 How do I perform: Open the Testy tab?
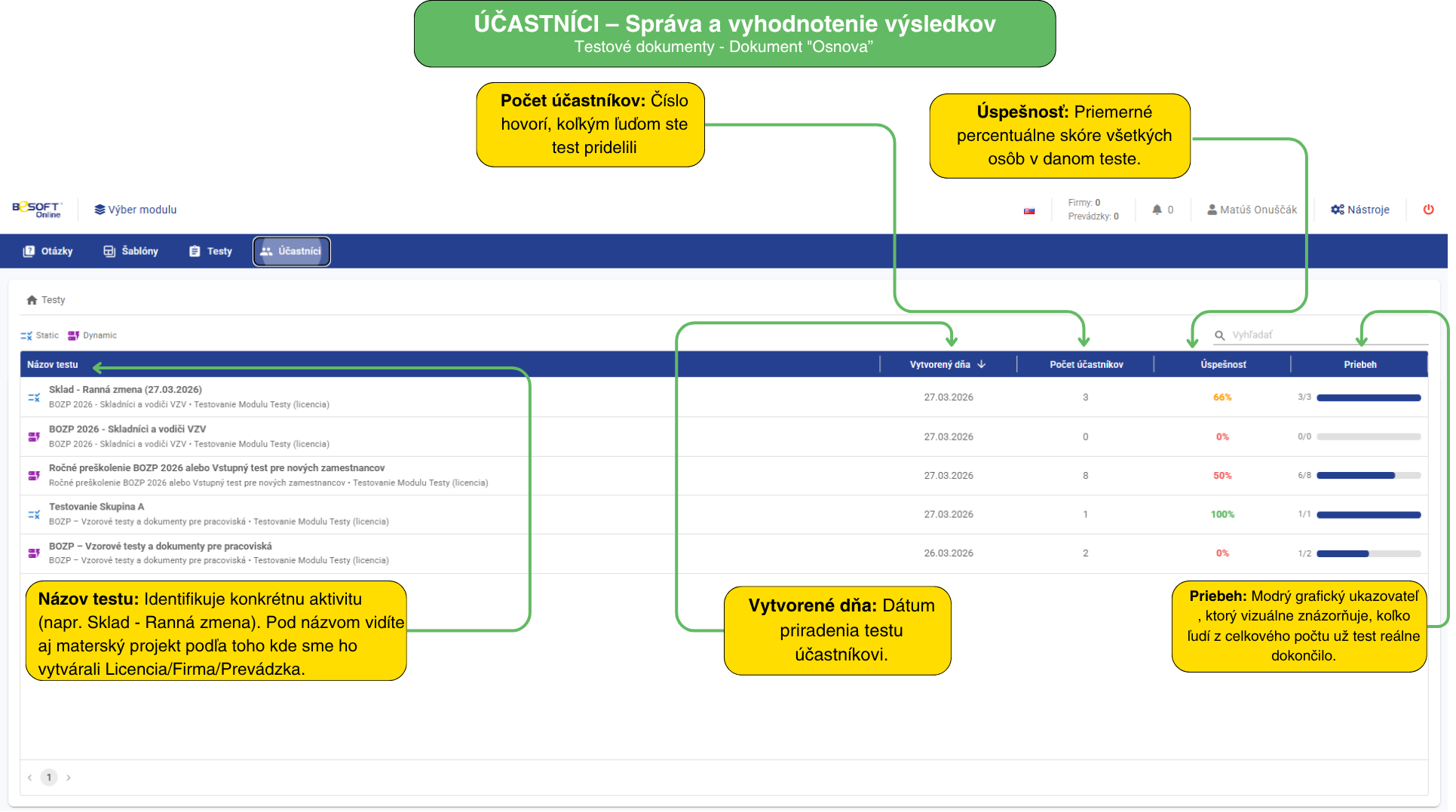click(x=211, y=251)
